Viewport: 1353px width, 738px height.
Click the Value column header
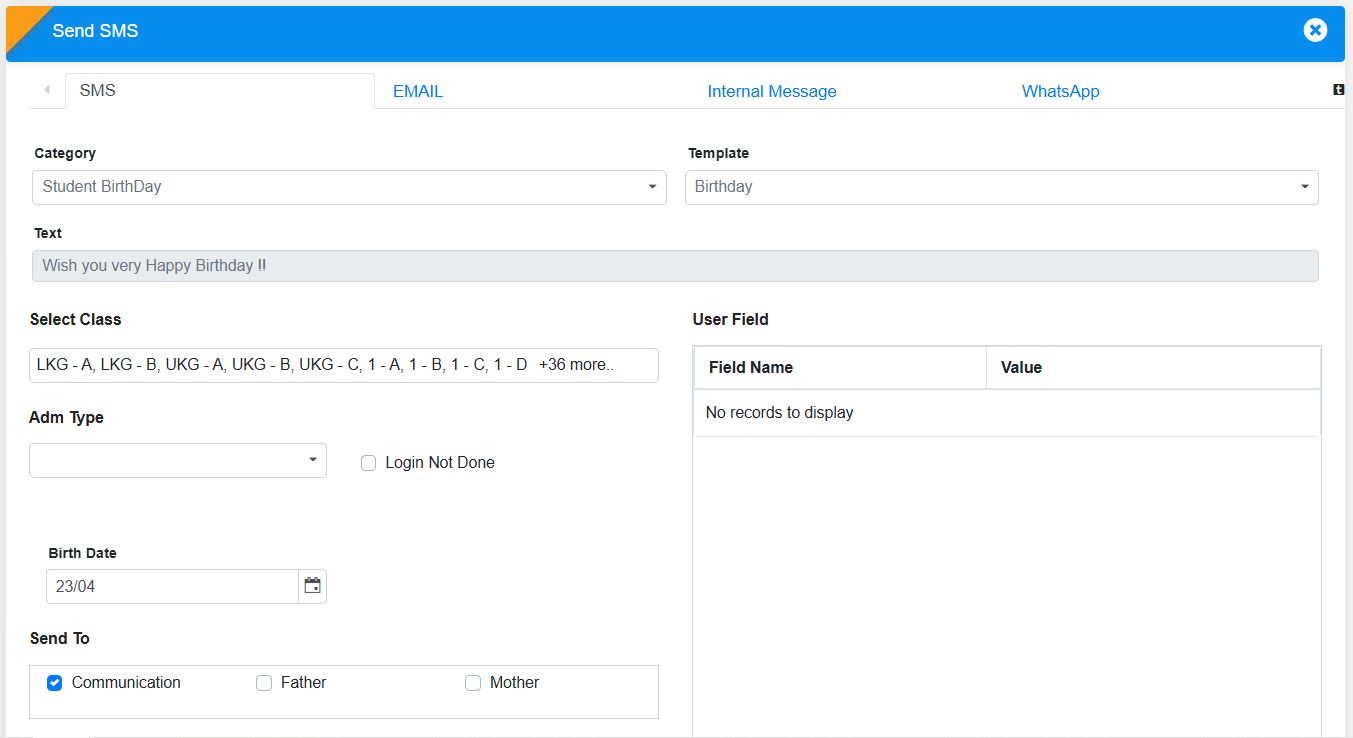pos(1021,367)
